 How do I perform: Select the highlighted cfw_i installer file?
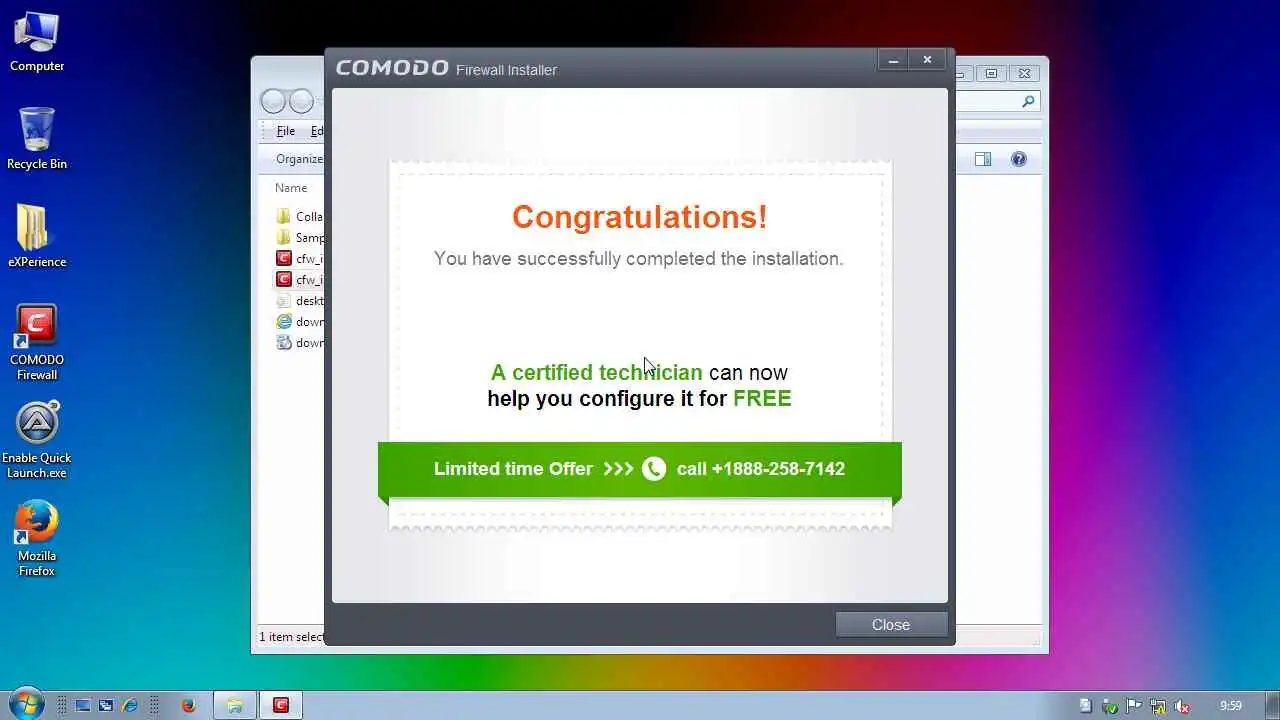pyautogui.click(x=299, y=280)
